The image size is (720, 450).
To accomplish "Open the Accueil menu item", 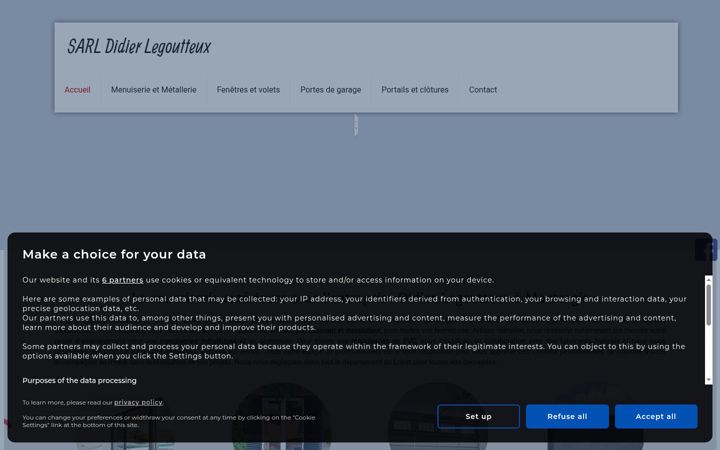I will pyautogui.click(x=77, y=90).
